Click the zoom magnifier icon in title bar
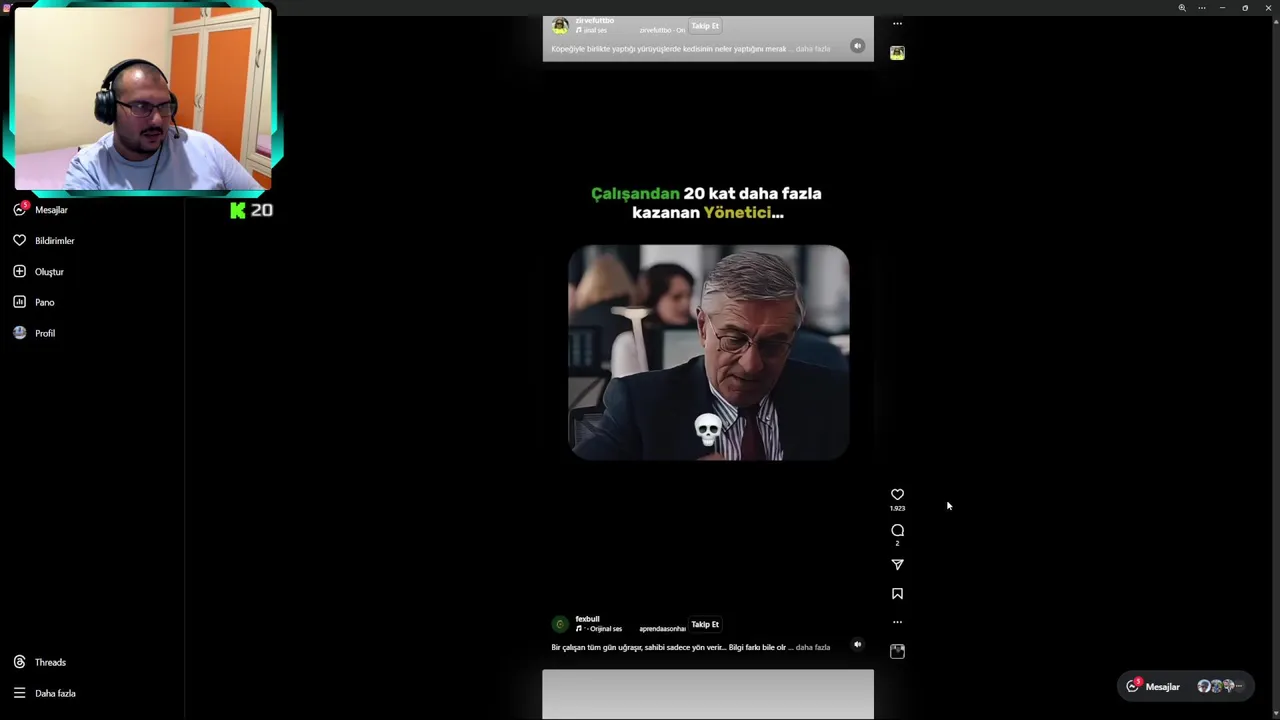 coord(1182,8)
